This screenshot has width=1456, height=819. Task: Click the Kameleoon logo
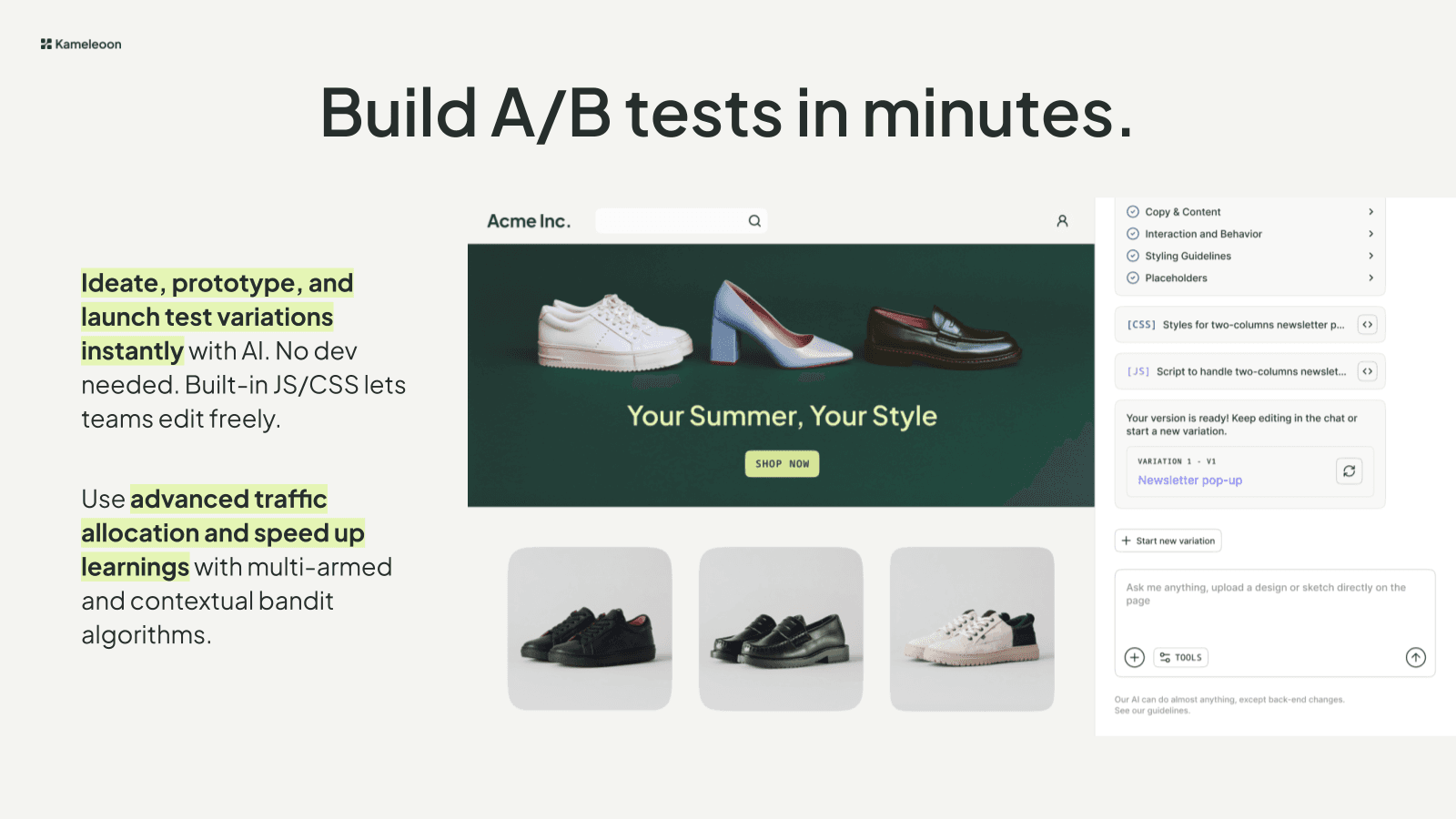81,45
